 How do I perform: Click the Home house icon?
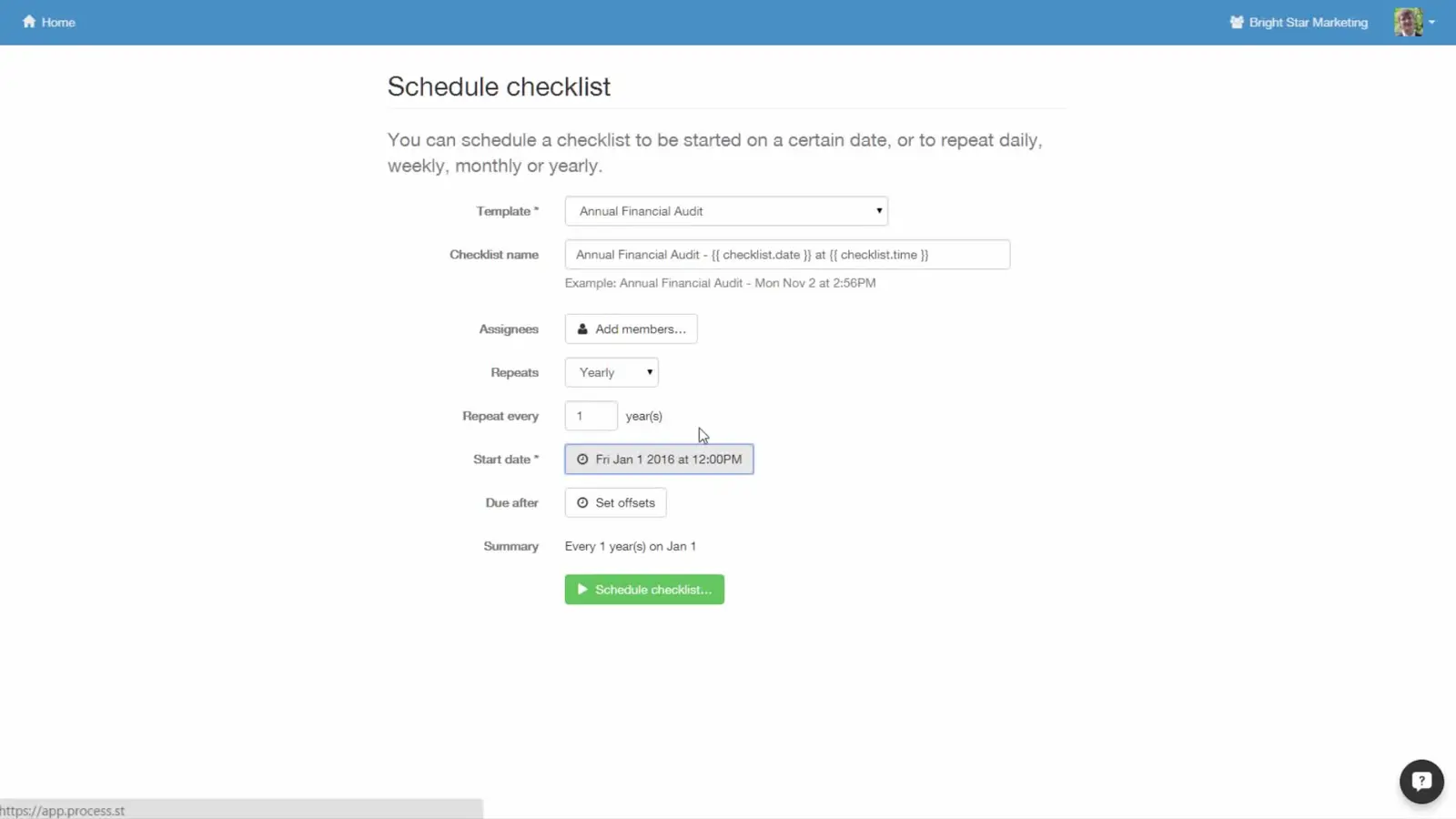tap(29, 22)
